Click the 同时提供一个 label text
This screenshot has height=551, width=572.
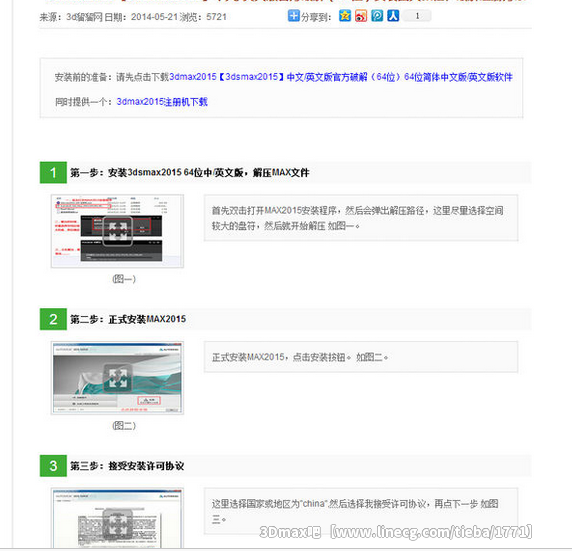[84, 102]
